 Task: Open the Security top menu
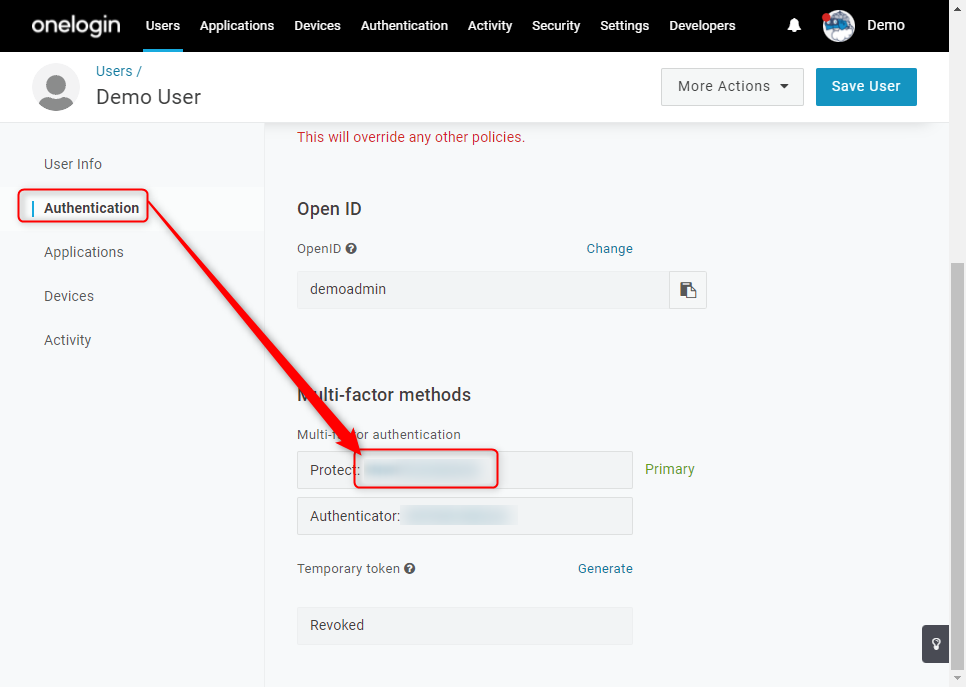(x=556, y=25)
